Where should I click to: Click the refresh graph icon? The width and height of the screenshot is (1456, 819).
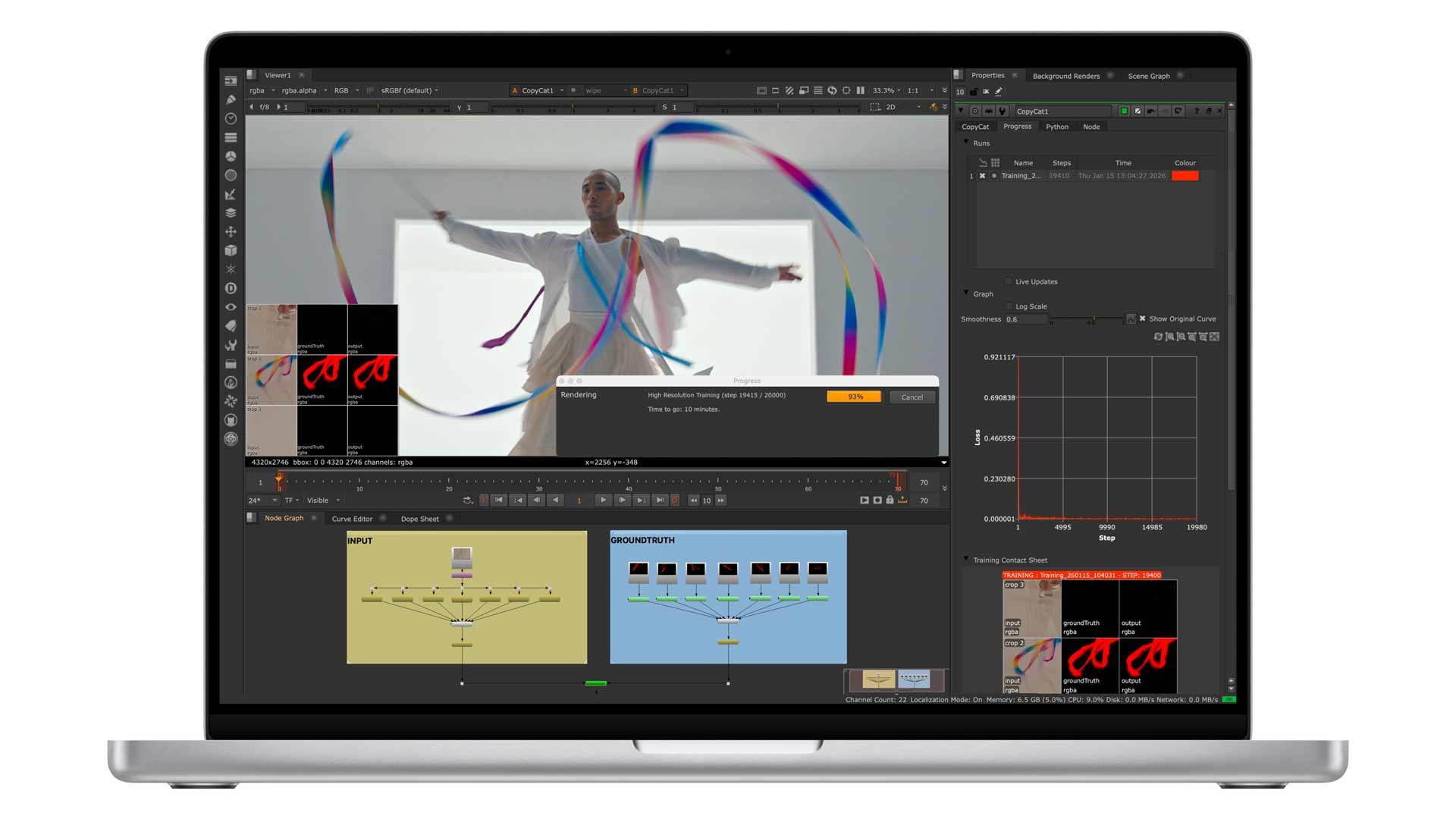1158,337
